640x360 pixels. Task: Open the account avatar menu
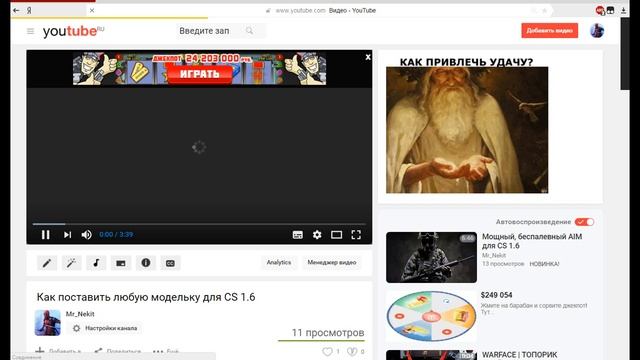[597, 31]
